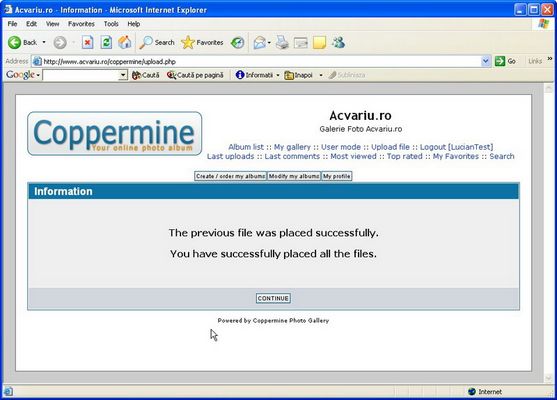Viewport: 557px width, 400px height.
Task: Open Most viewed link
Action: [353, 156]
